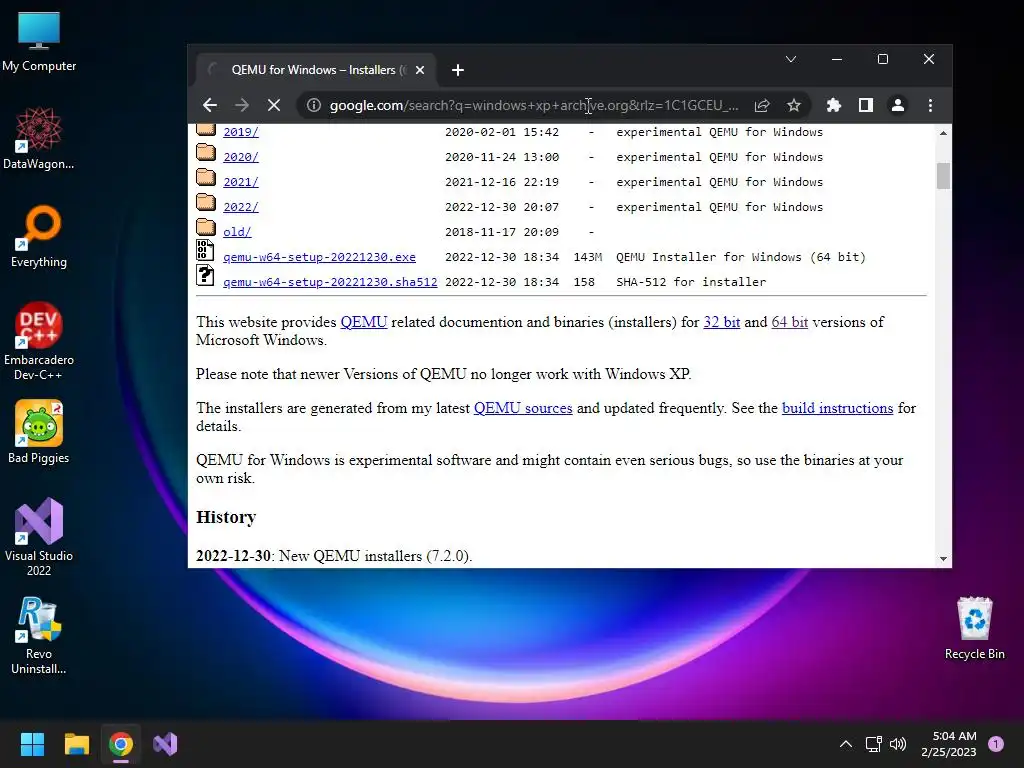This screenshot has width=1024, height=768.
Task: Show hidden system tray icons
Action: (x=846, y=744)
